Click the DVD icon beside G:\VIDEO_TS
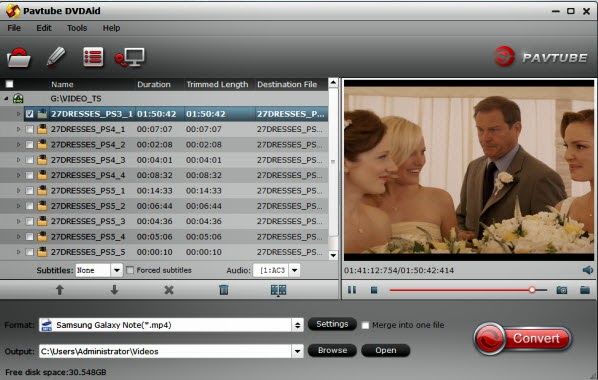Viewport: 598px width, 380px height. tap(18, 98)
